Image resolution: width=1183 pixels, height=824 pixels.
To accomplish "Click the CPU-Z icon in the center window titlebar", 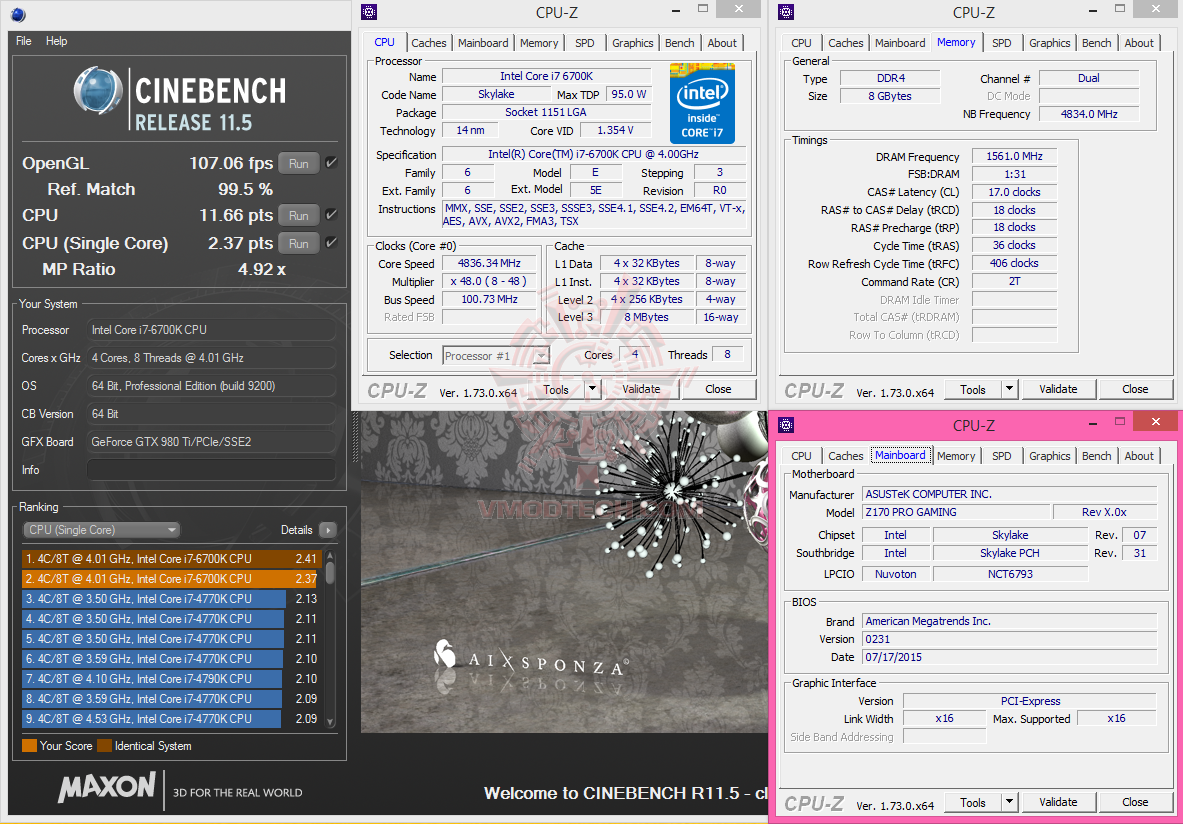I will pos(369,12).
